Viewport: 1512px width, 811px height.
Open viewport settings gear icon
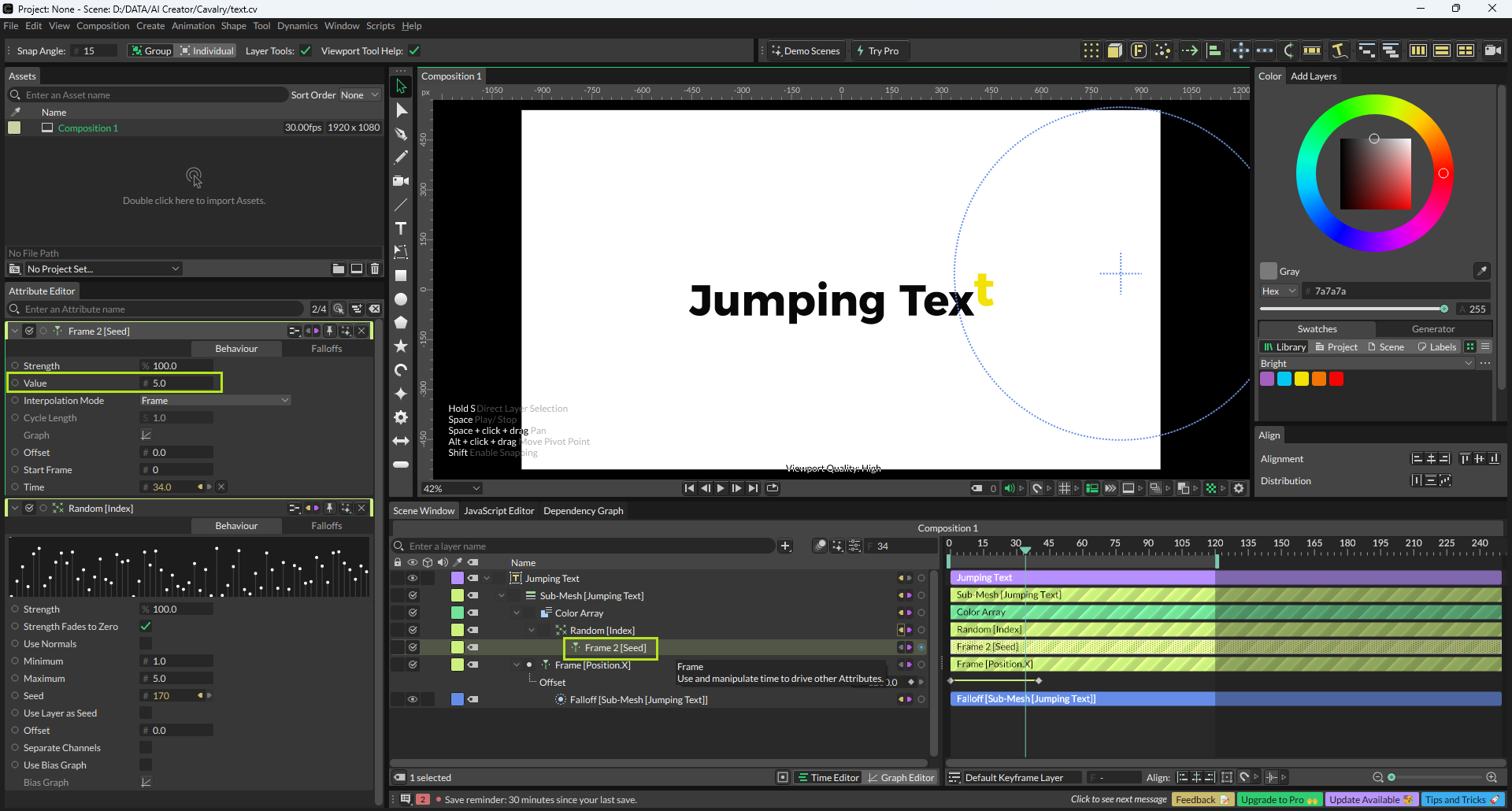point(1239,488)
